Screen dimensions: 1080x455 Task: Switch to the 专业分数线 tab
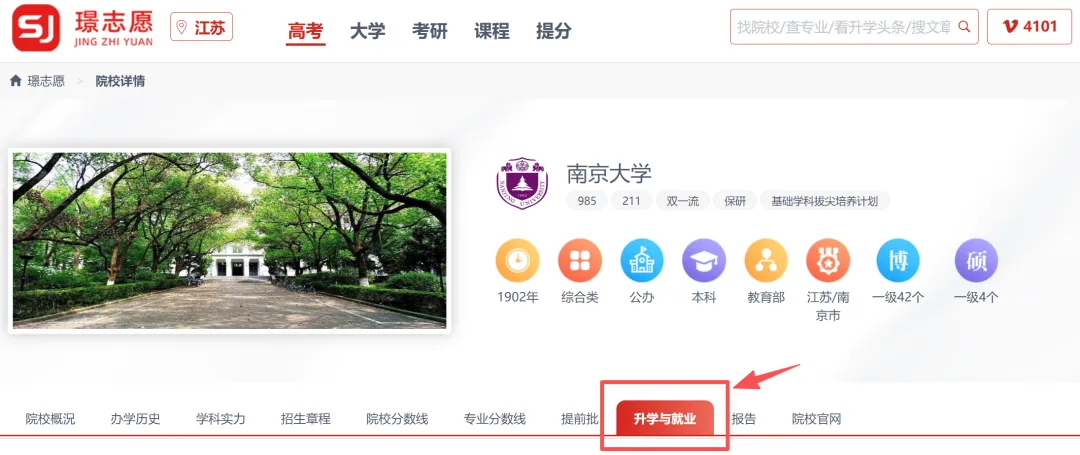[x=495, y=419]
